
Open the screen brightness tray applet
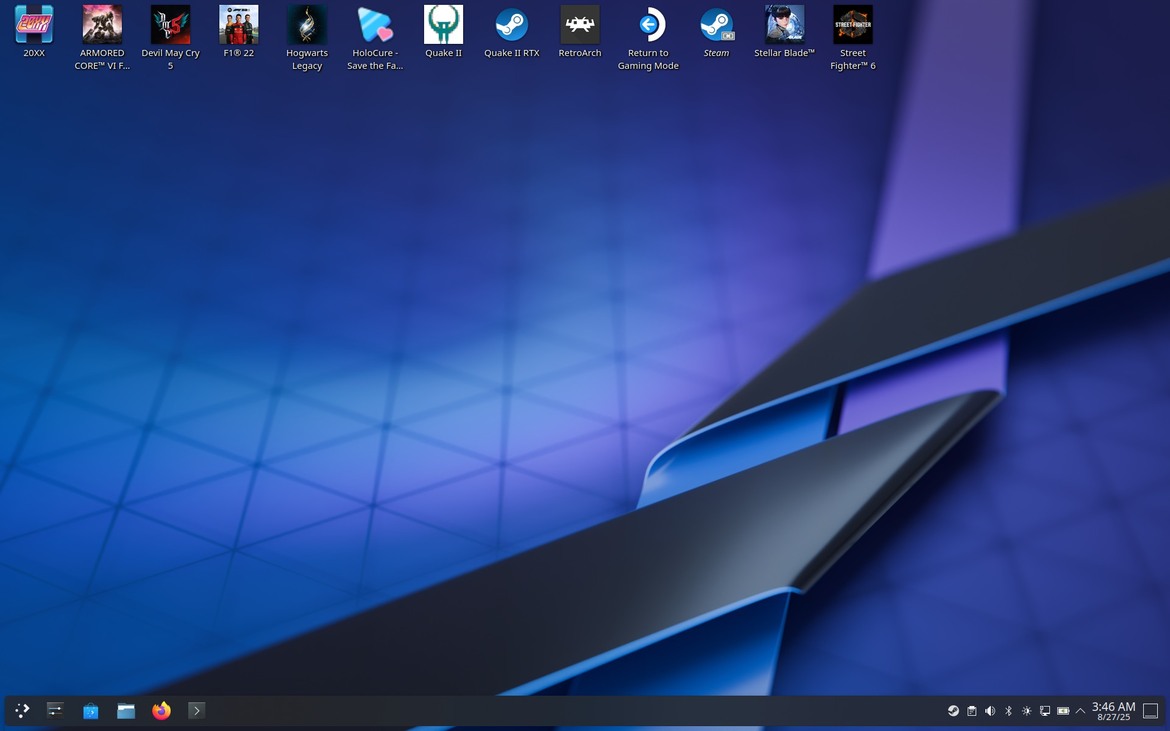click(1026, 711)
